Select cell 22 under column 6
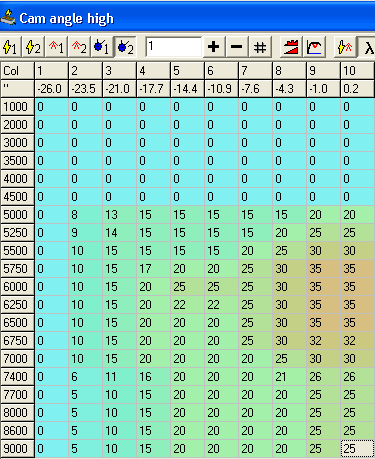This screenshot has height=459, width=375. pyautogui.click(x=222, y=305)
